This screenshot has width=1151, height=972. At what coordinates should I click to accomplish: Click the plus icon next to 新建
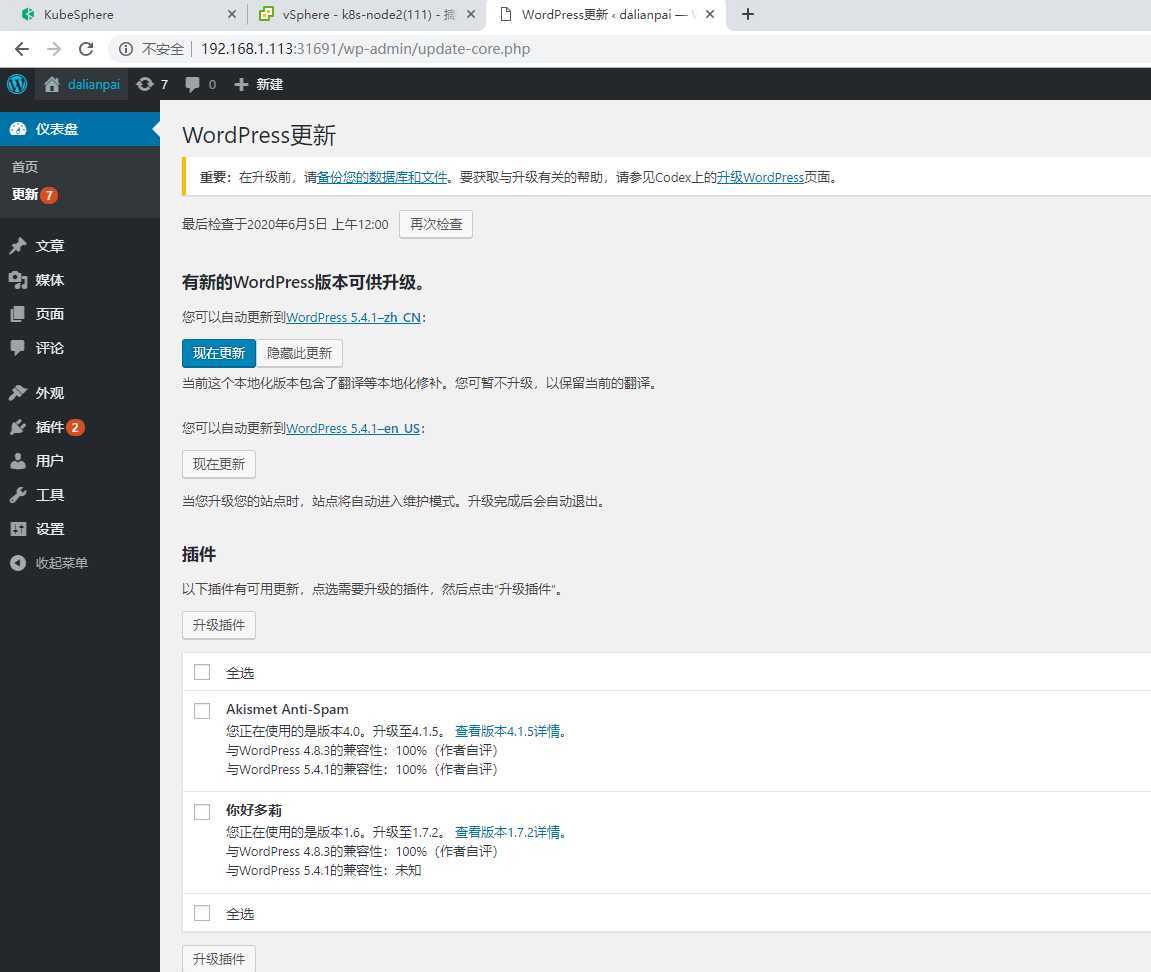241,84
